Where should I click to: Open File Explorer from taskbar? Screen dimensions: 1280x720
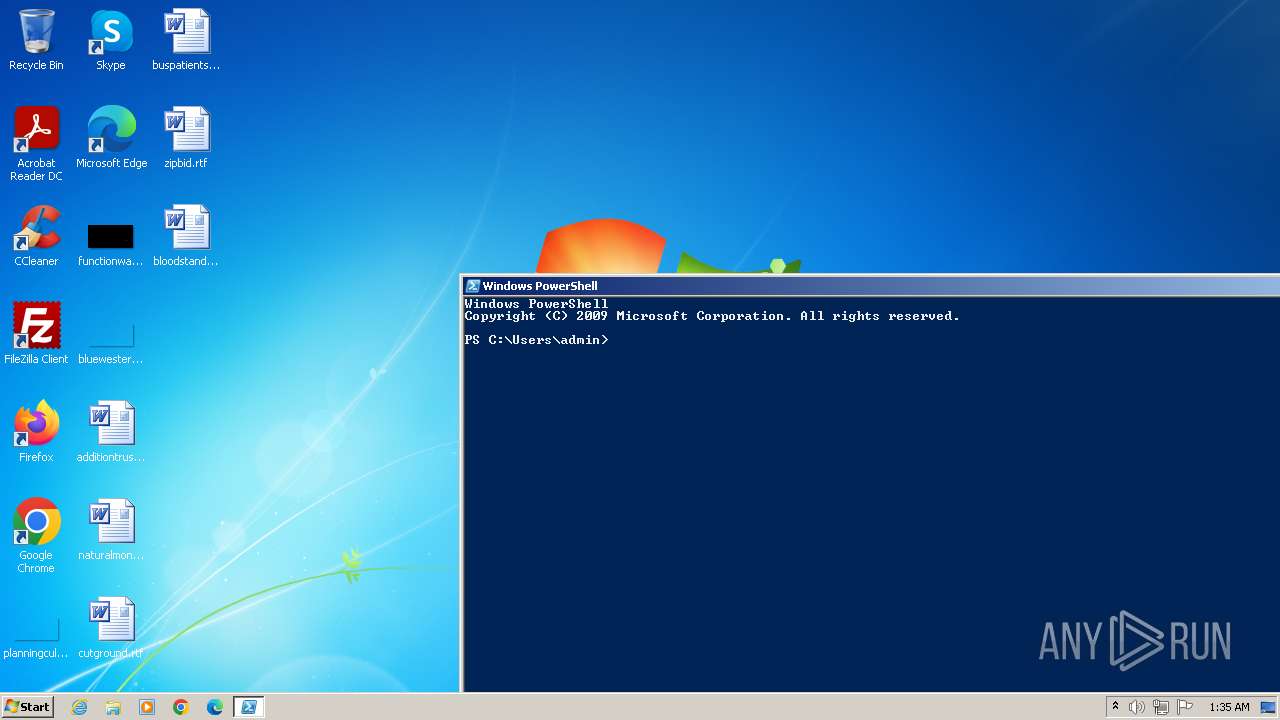coord(113,707)
